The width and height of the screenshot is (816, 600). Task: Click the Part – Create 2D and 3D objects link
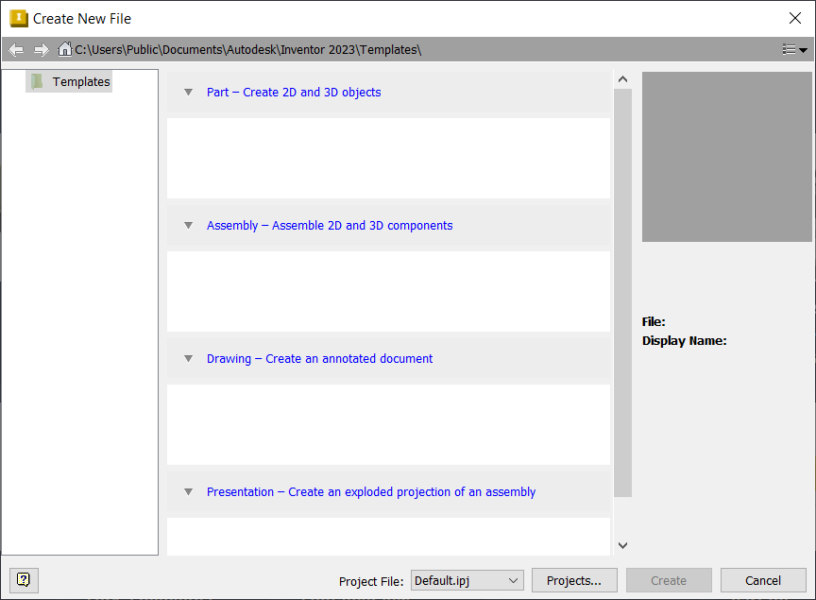click(294, 92)
